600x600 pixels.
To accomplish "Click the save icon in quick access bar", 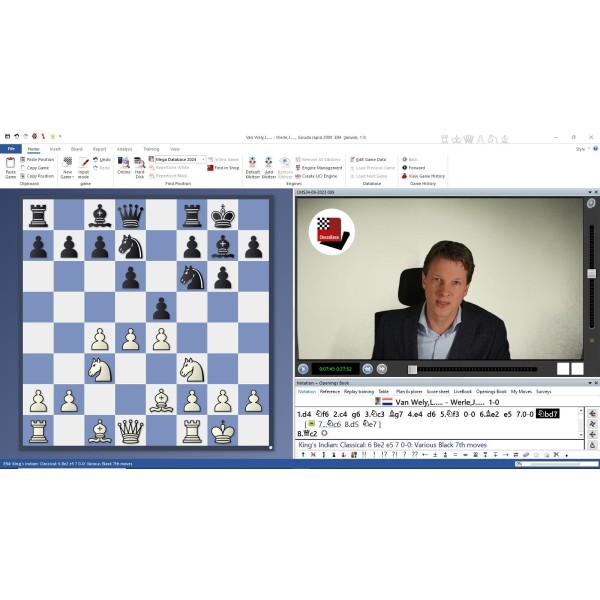I will (7, 136).
